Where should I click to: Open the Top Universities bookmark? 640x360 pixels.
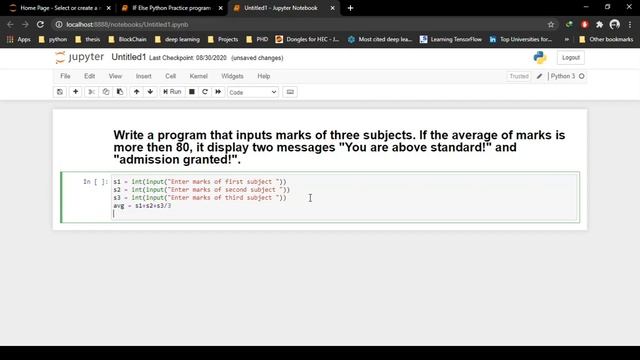point(521,40)
